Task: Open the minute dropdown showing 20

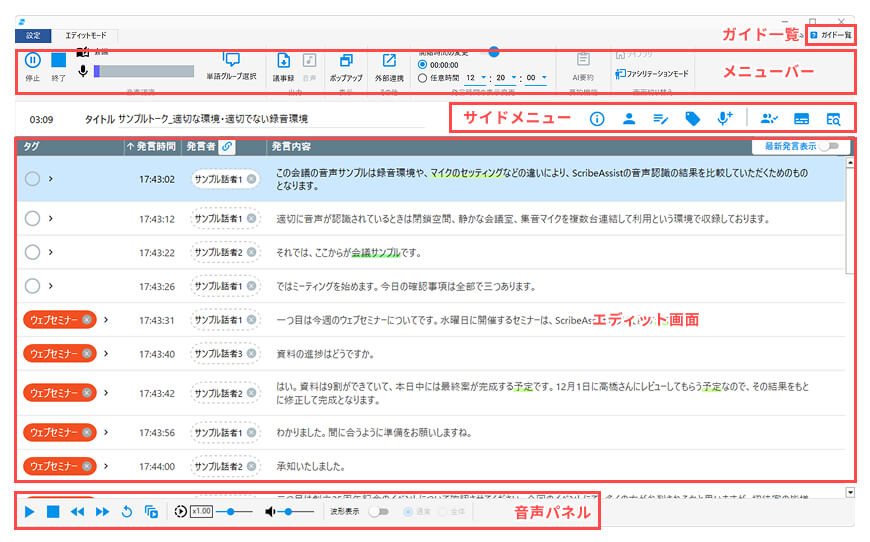Action: pos(506,78)
